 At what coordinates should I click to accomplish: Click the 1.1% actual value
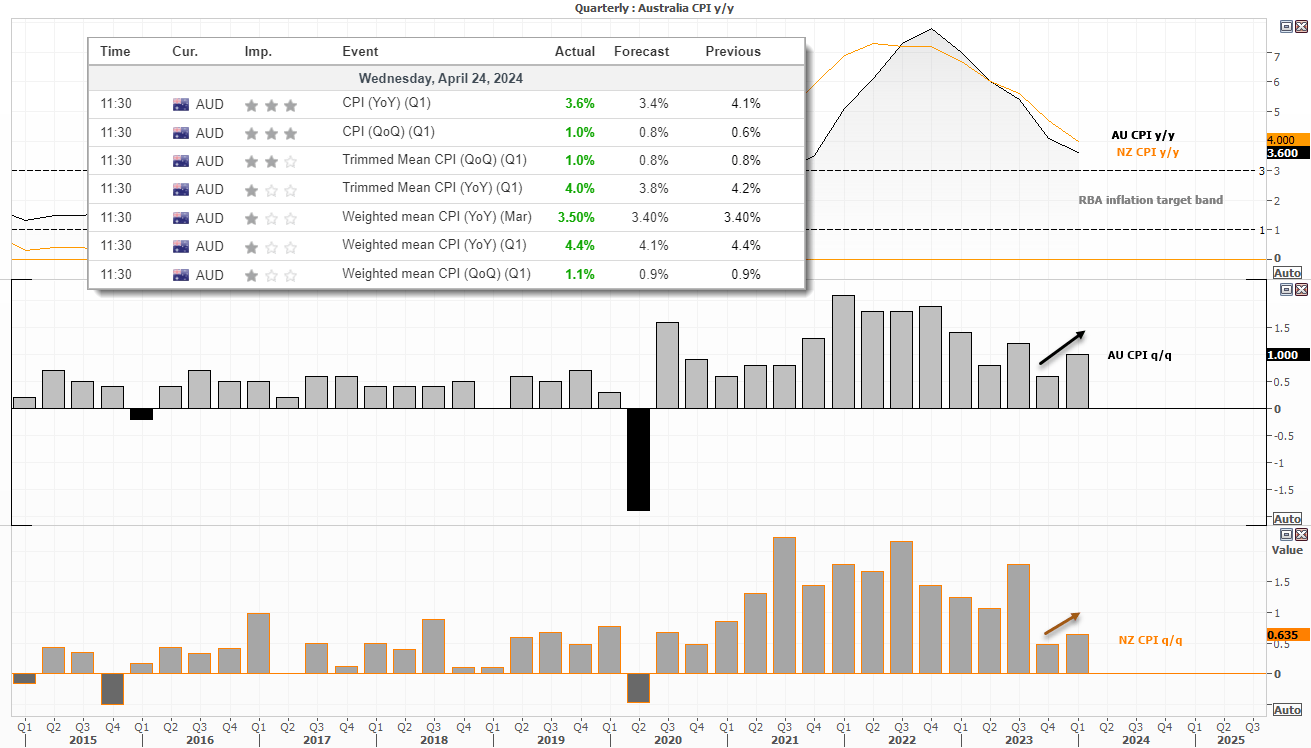click(x=579, y=274)
